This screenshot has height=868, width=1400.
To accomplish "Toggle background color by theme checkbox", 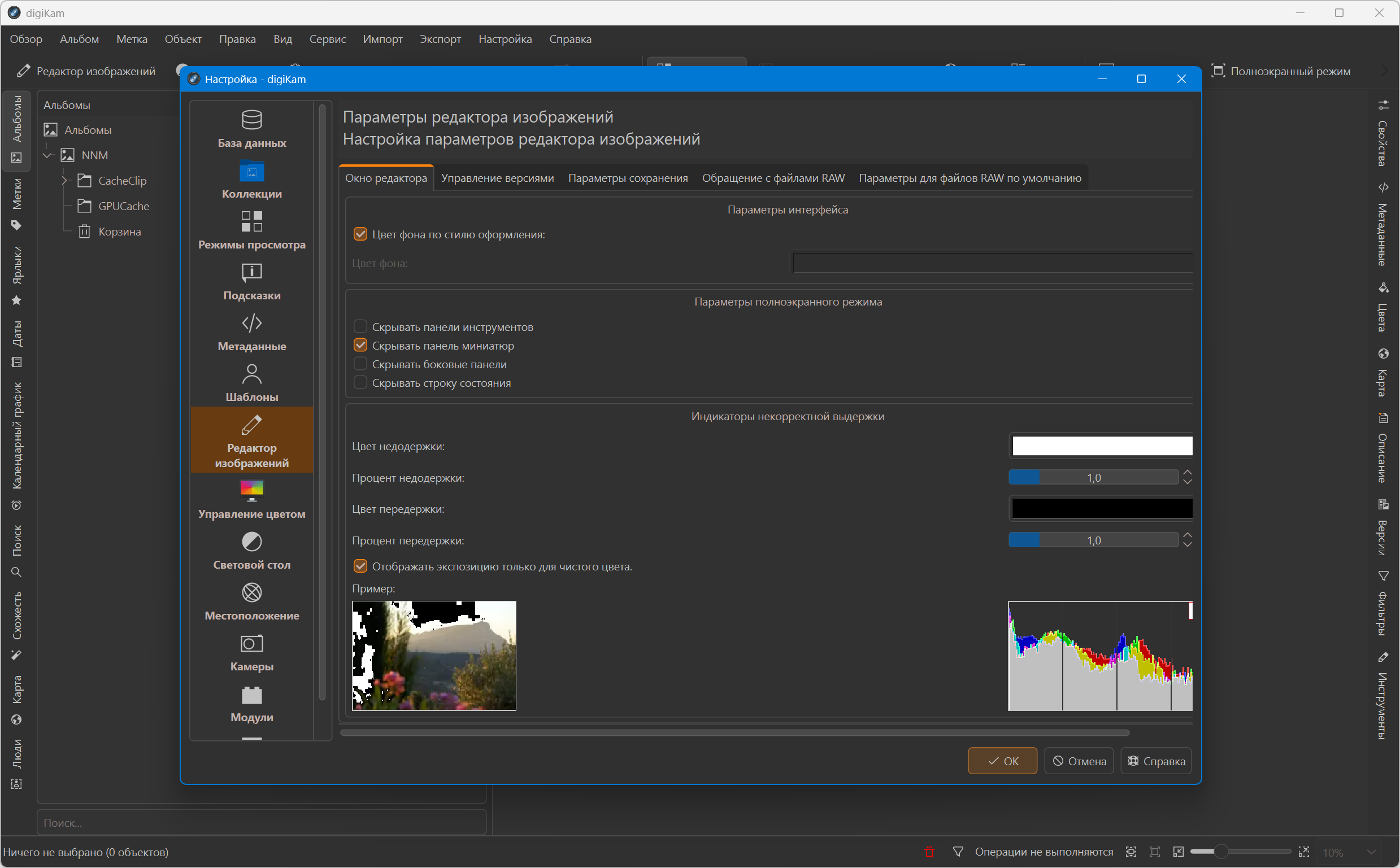I will [360, 234].
